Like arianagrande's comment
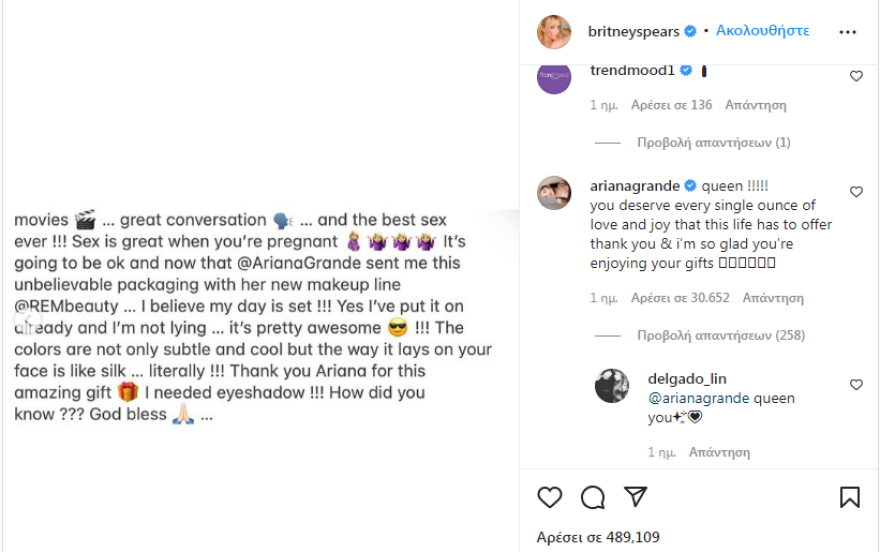 click(x=856, y=191)
